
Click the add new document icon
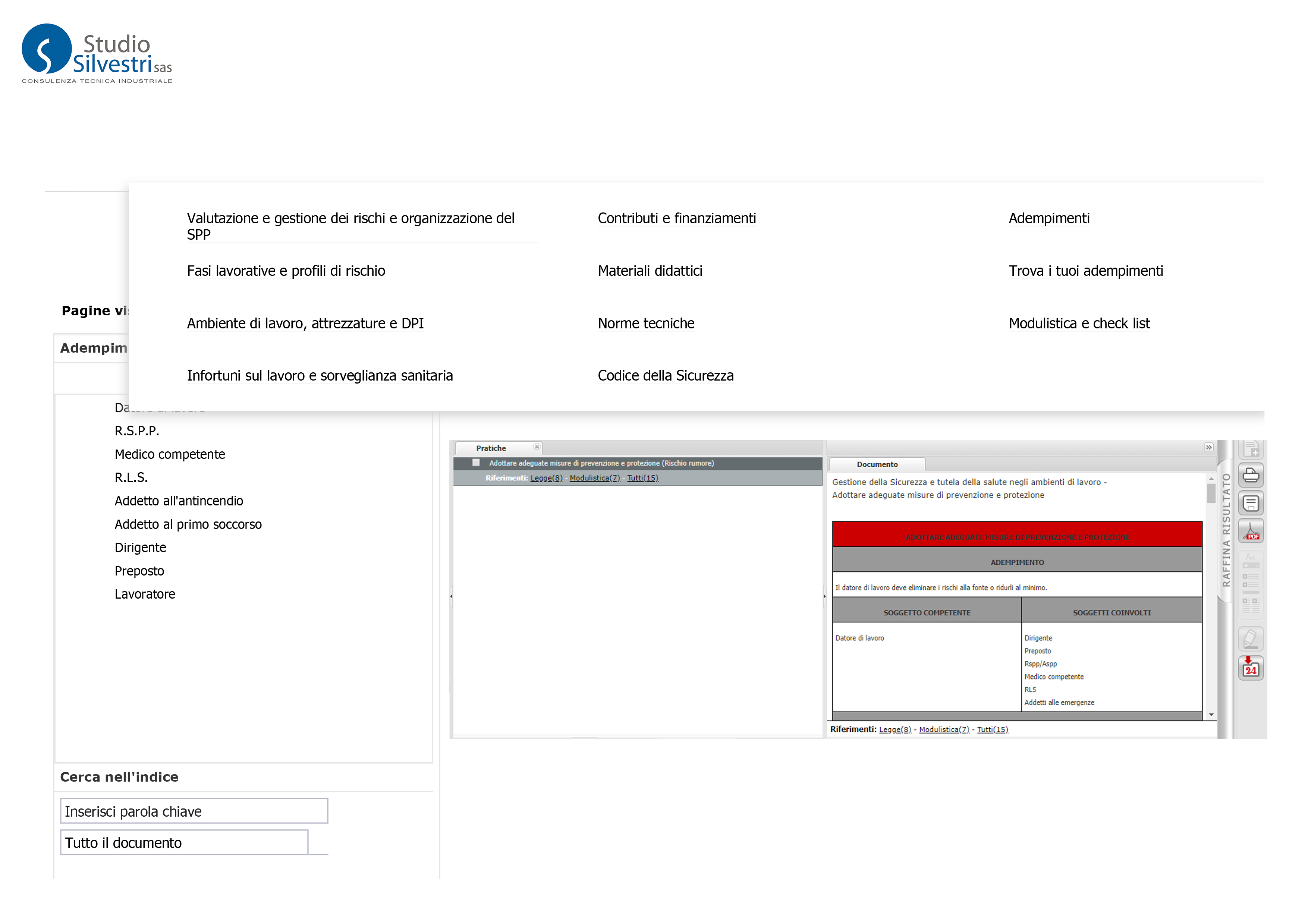click(x=1251, y=449)
